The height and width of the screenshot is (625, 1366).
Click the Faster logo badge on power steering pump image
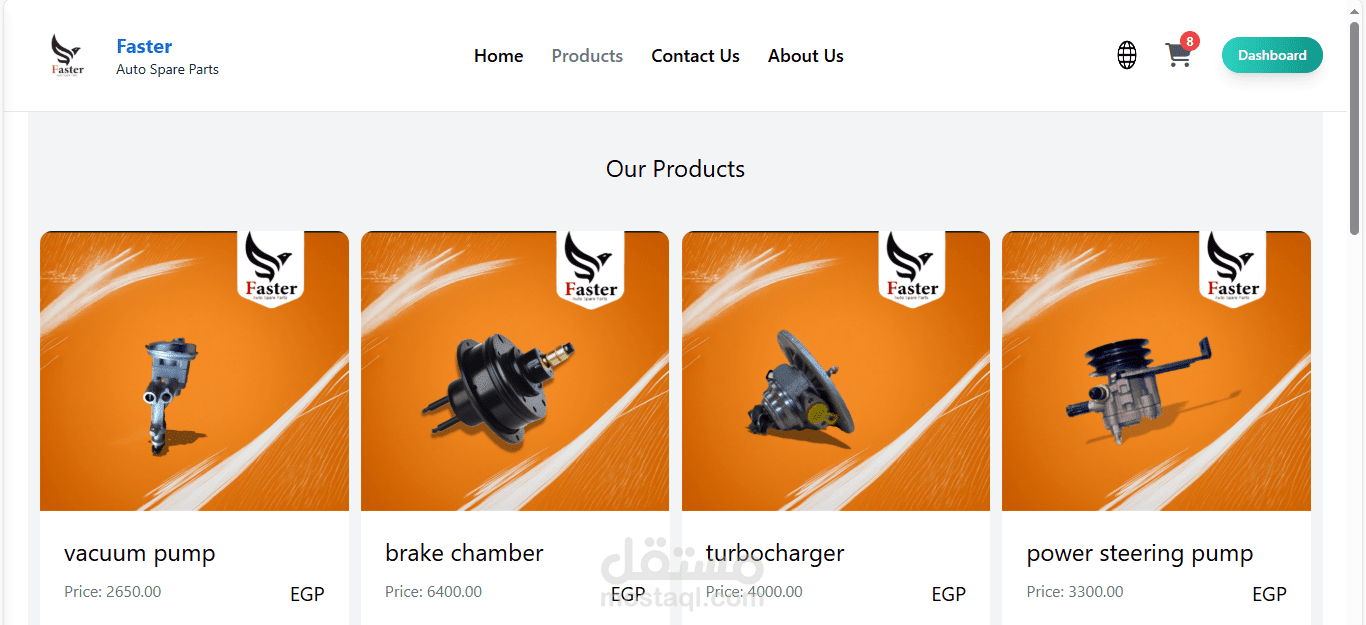tap(1233, 269)
